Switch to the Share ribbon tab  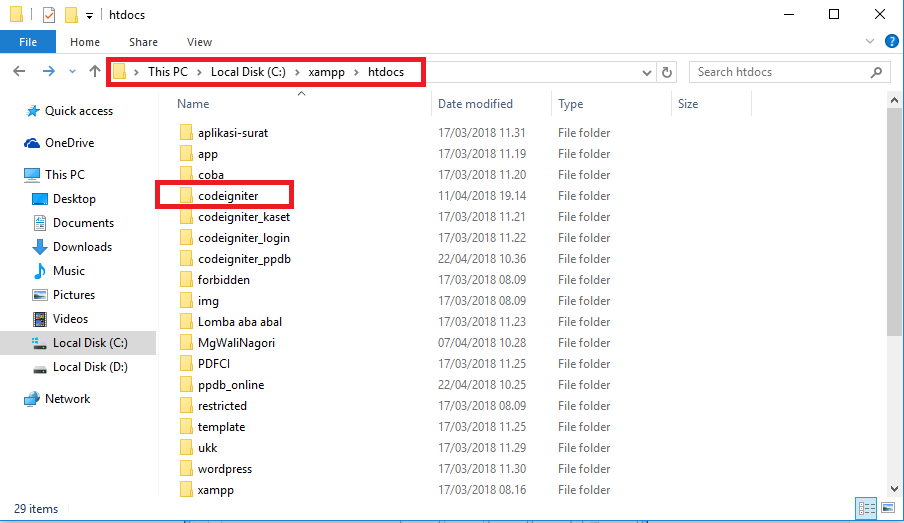coord(143,42)
